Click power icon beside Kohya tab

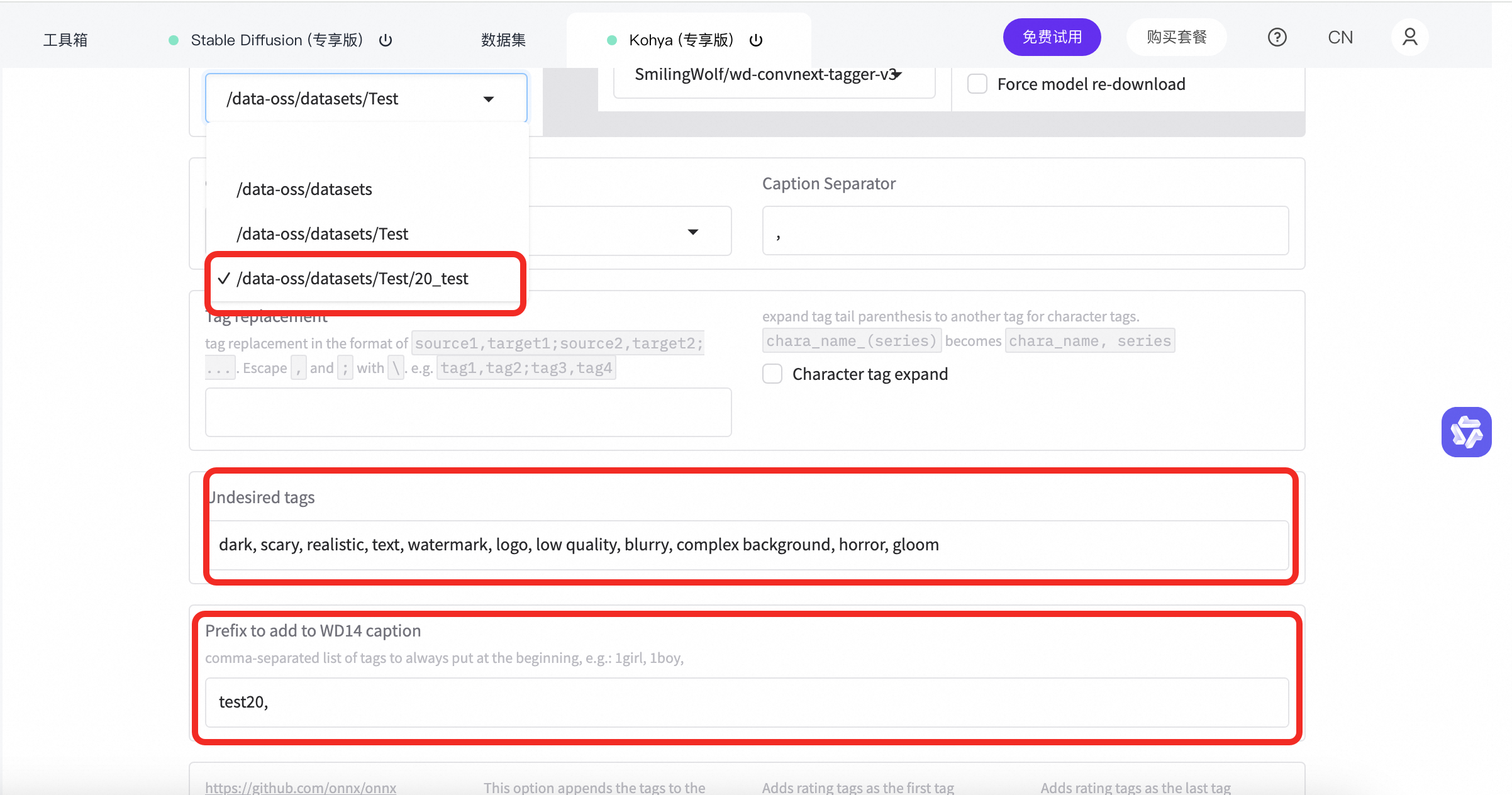coord(756,40)
